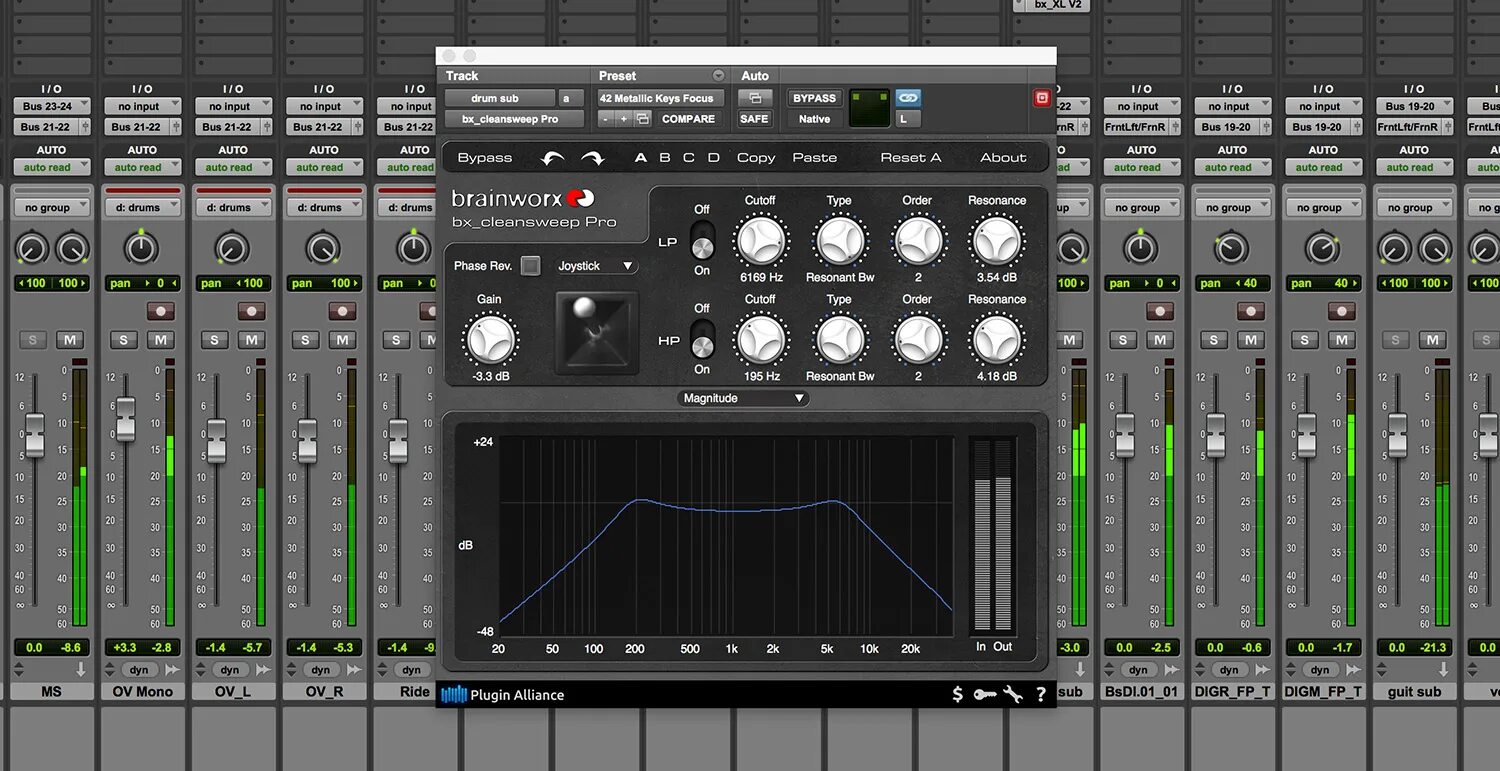Click the LP Cutoff knob showing 6169 Hz
This screenshot has height=771, width=1500.
[x=761, y=240]
